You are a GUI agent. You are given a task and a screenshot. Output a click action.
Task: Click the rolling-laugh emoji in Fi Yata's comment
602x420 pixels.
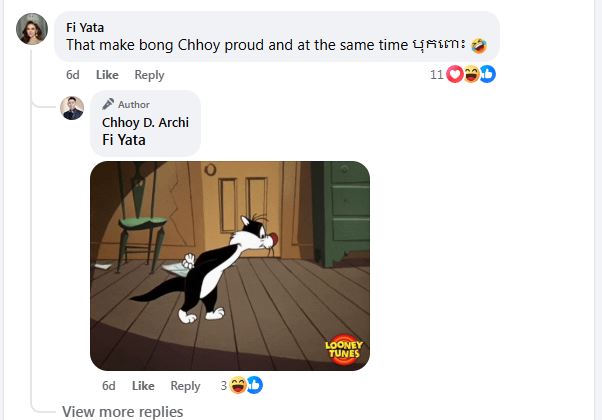click(x=479, y=46)
